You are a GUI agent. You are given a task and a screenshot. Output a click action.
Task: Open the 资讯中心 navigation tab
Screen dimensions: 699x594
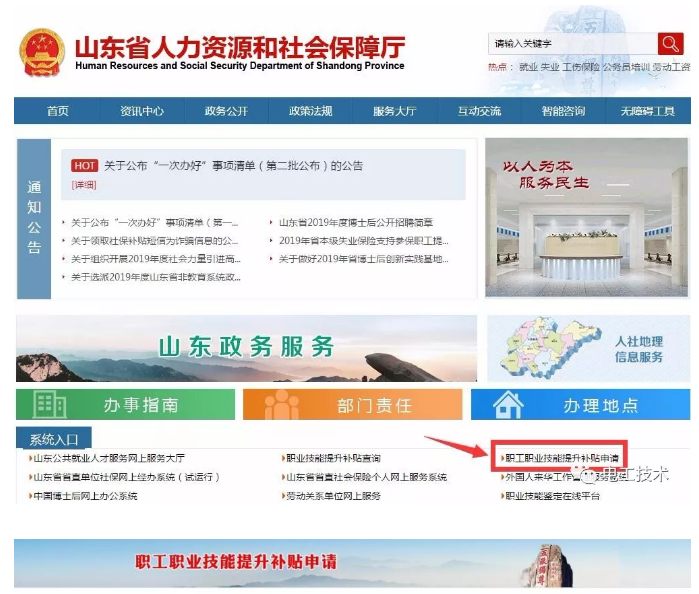[142, 111]
